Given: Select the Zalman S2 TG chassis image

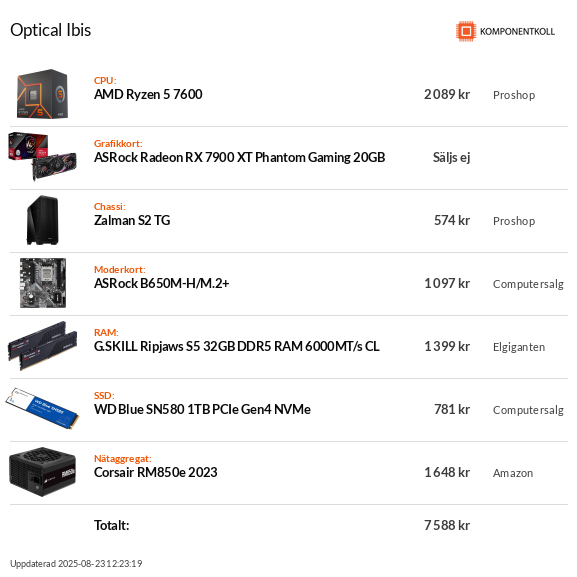Looking at the screenshot, I should click(42, 220).
